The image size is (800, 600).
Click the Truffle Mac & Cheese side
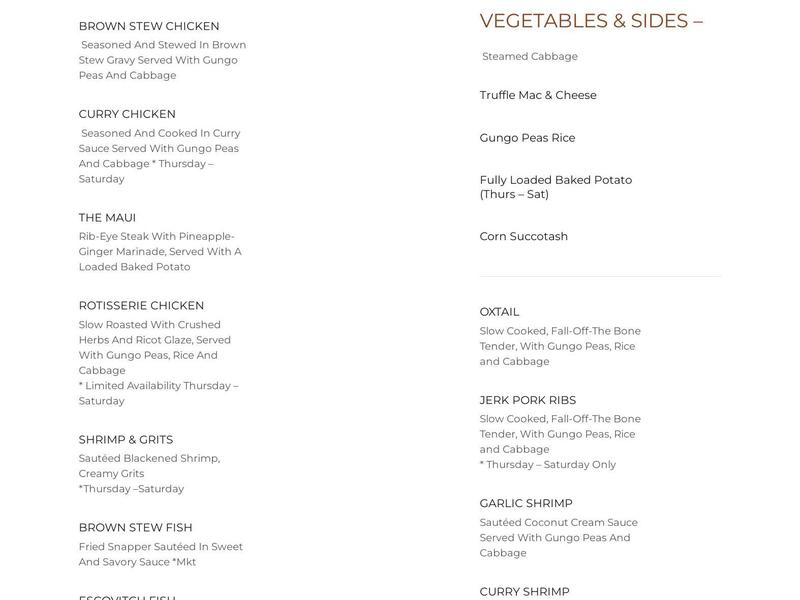point(538,95)
